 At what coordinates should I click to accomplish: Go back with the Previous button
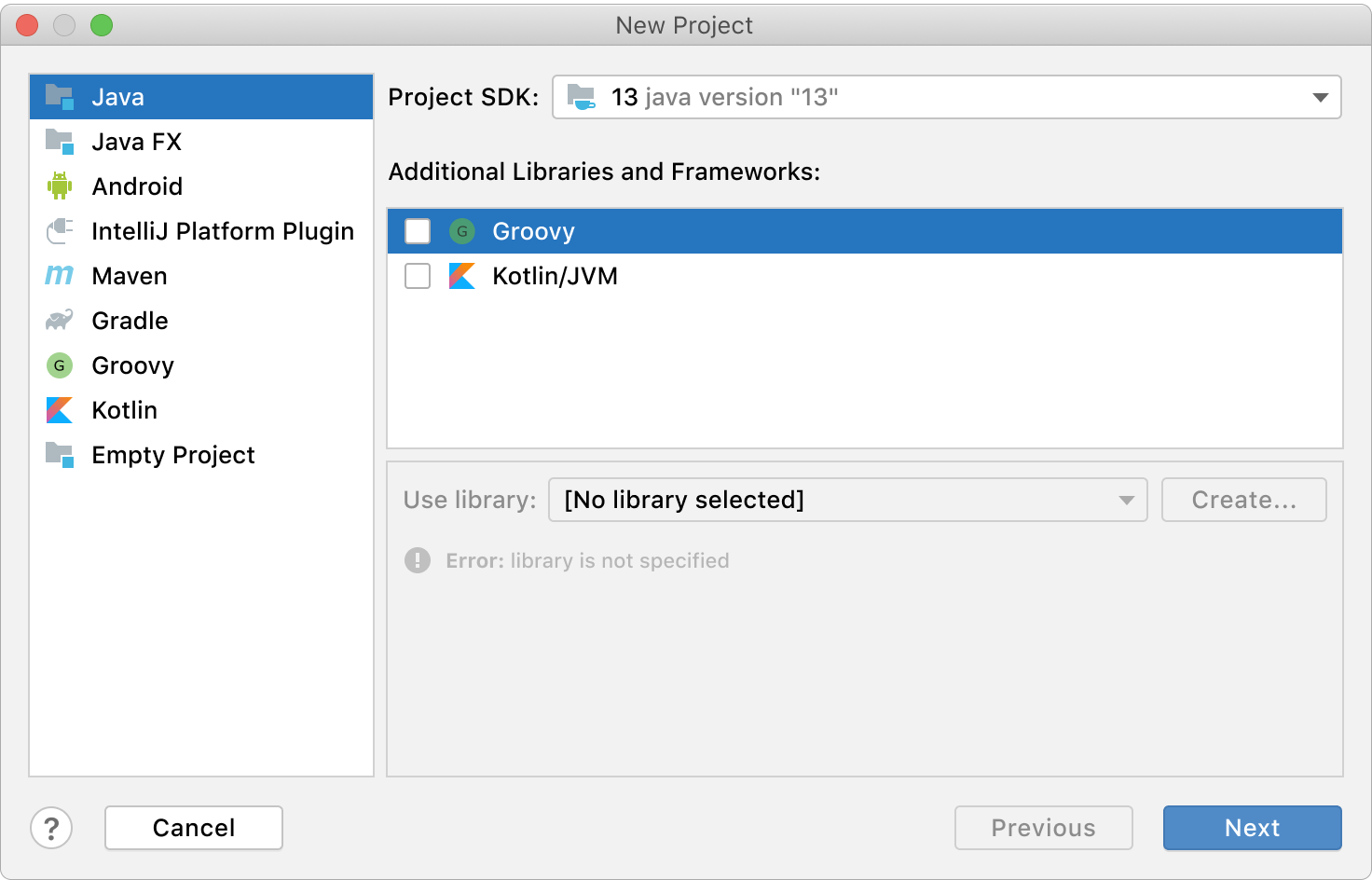(x=1043, y=828)
